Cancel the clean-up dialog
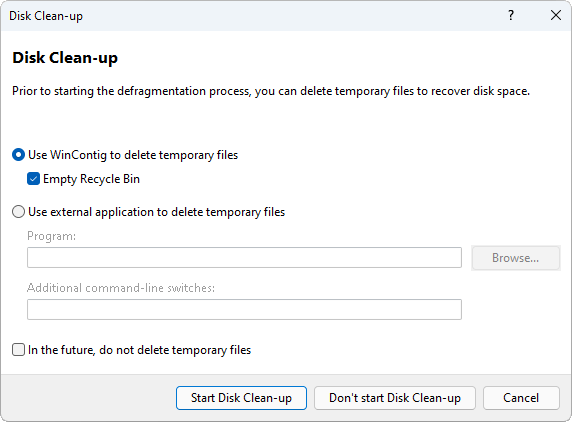The height and width of the screenshot is (422, 572). (521, 398)
